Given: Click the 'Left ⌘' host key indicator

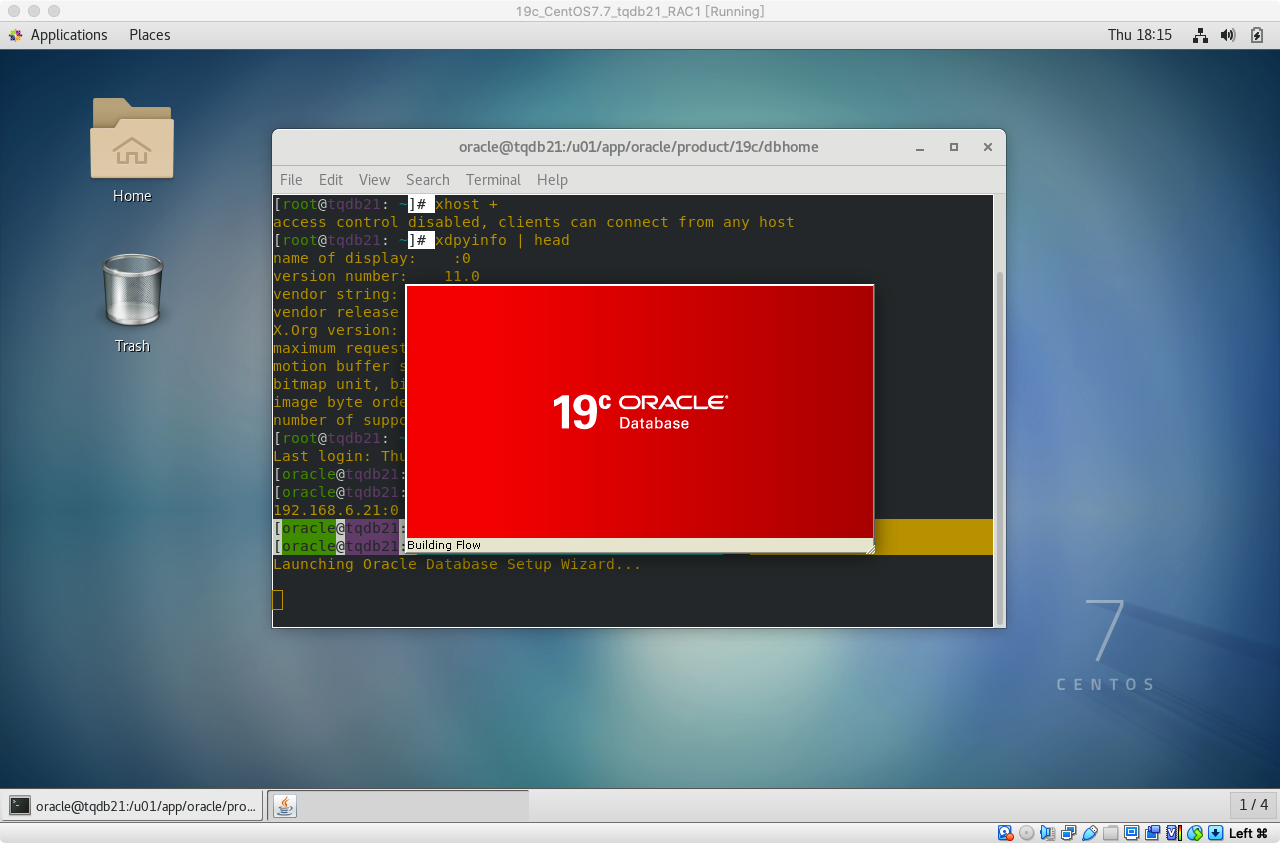Looking at the screenshot, I should (x=1248, y=833).
